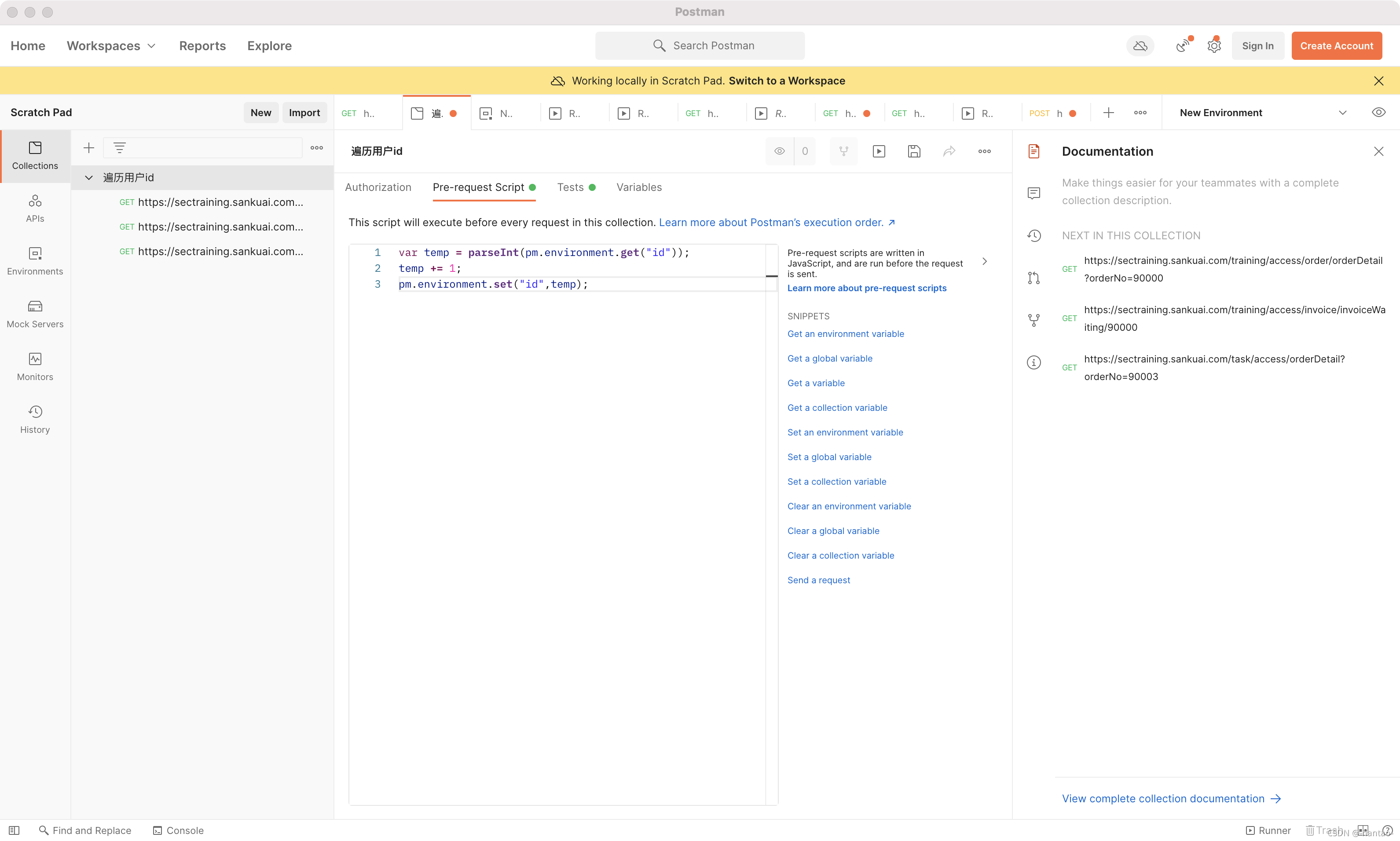This screenshot has width=1400, height=841.
Task: Open the Console in status bar
Action: 178,830
